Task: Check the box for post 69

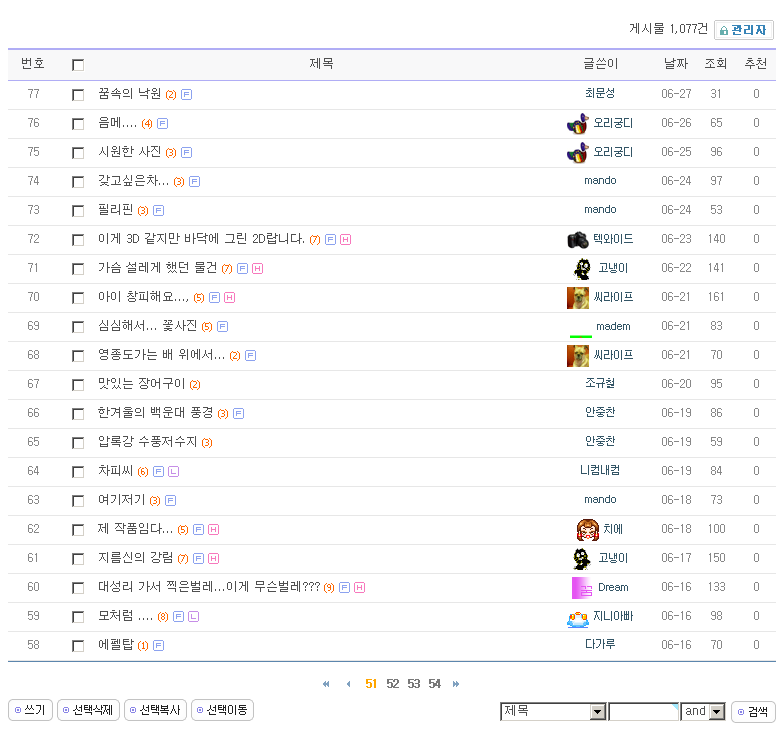Action: (78, 327)
